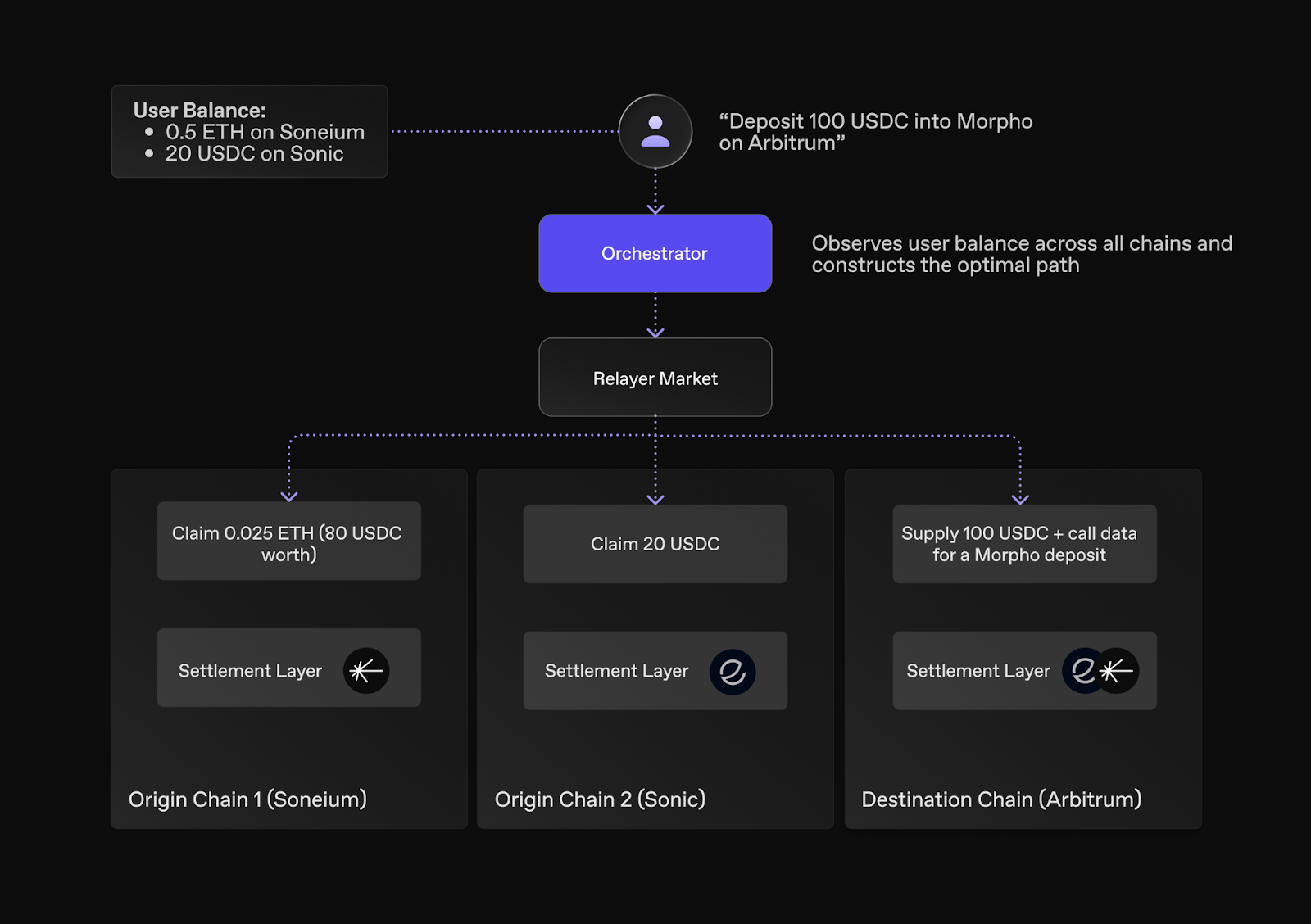Click the "Origin Chain 1 (Soneium)" label

[x=247, y=799]
